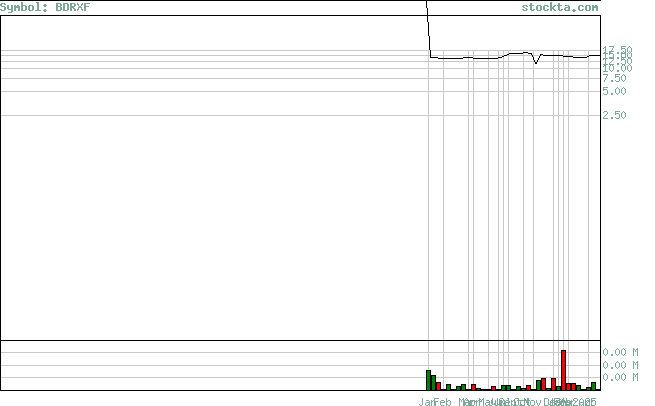The width and height of the screenshot is (655, 406).
Task: Select the tallest green volume bar
Action: tap(428, 380)
